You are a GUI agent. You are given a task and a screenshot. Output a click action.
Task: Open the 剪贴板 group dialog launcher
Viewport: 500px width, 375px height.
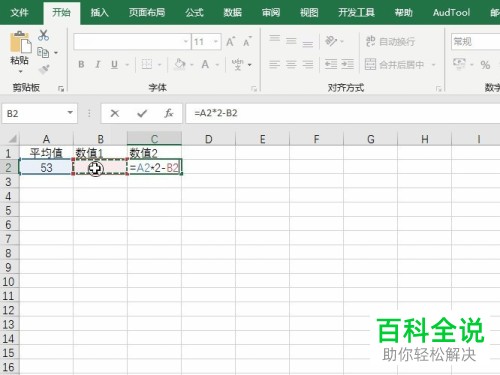pos(61,89)
